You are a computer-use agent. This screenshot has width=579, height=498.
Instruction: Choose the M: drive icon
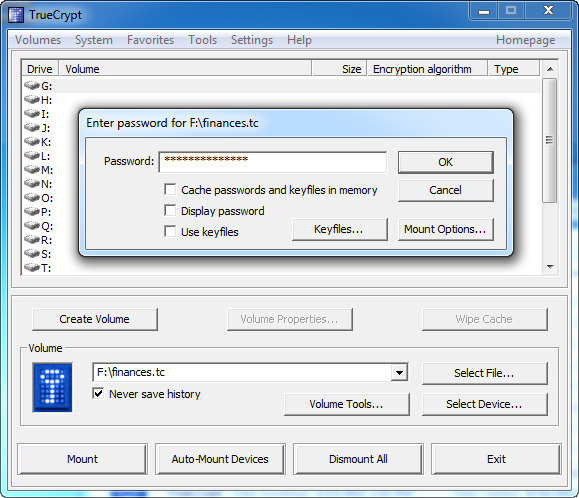[32, 170]
